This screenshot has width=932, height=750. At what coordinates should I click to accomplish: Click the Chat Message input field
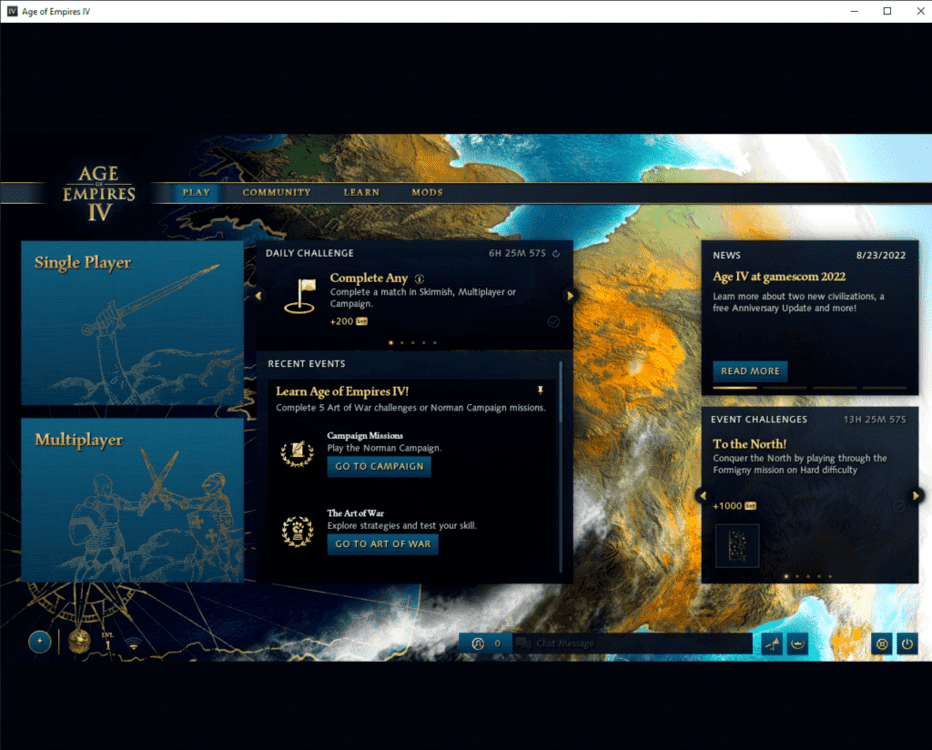[x=633, y=644]
